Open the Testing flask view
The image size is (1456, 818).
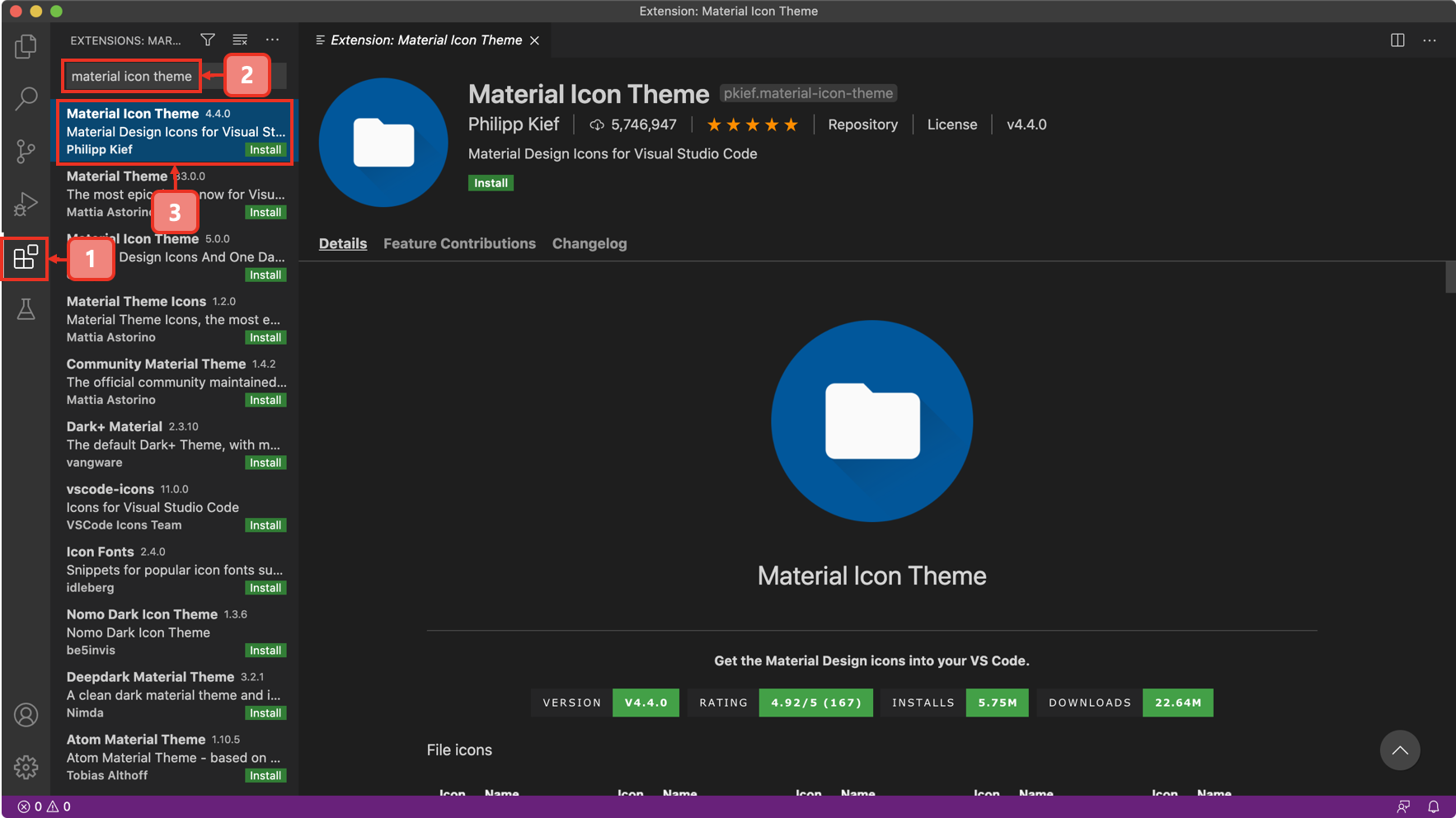[x=26, y=309]
